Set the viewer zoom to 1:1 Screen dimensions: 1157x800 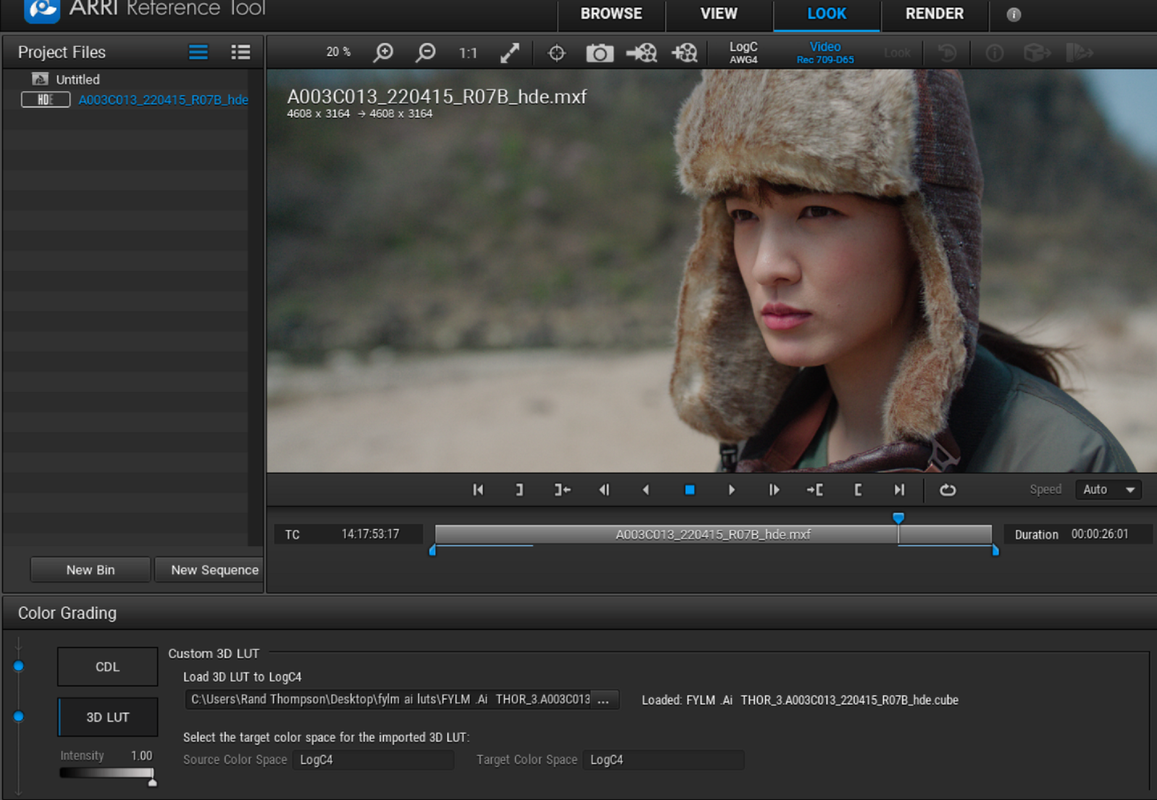(x=468, y=52)
